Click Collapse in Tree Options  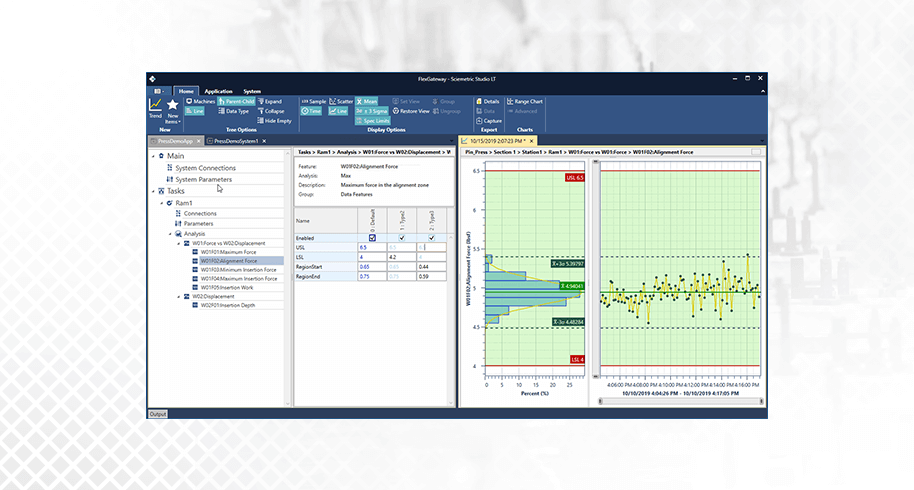[271, 111]
